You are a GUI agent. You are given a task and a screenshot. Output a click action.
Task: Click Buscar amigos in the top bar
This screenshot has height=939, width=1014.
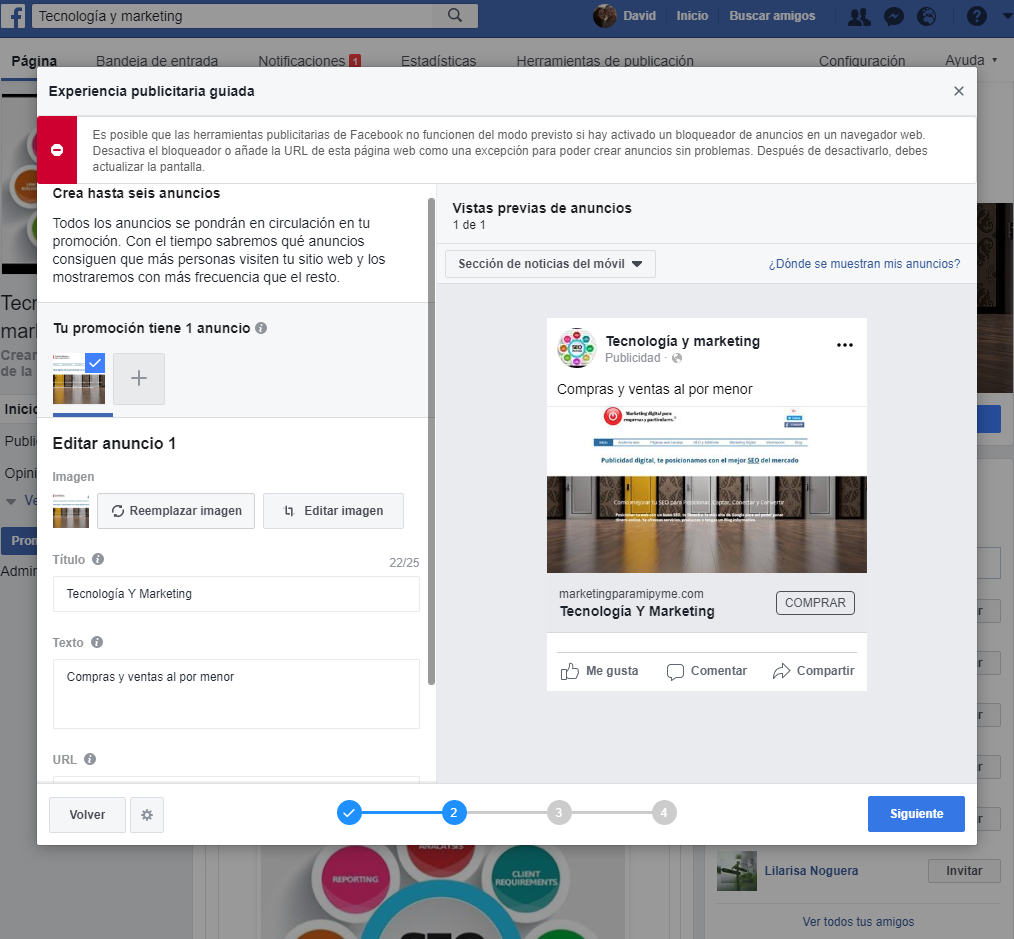pyautogui.click(x=772, y=16)
